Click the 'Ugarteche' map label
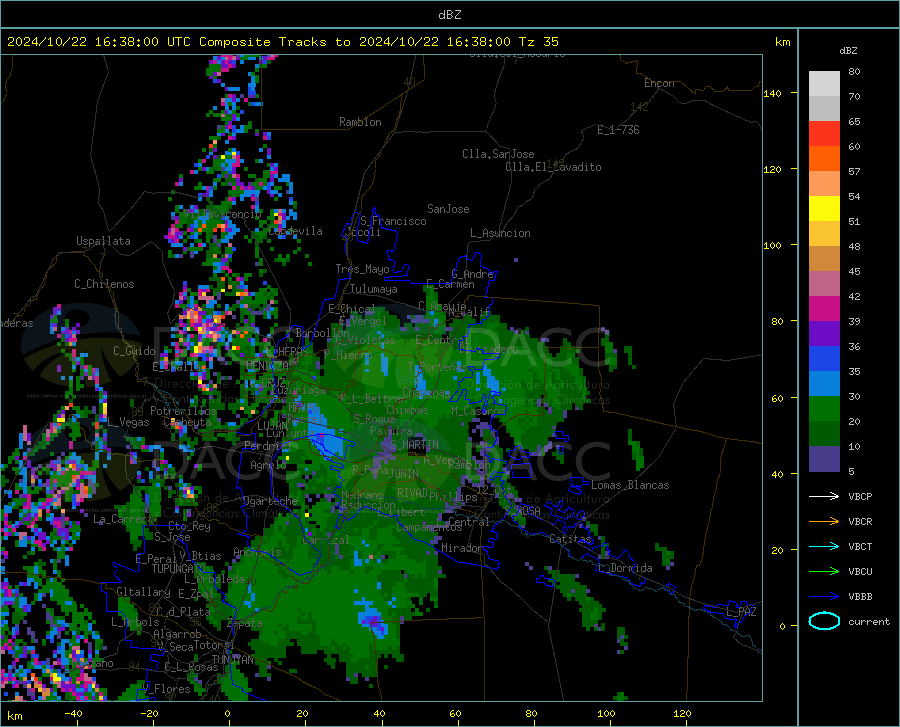The height and width of the screenshot is (727, 900). point(270,501)
